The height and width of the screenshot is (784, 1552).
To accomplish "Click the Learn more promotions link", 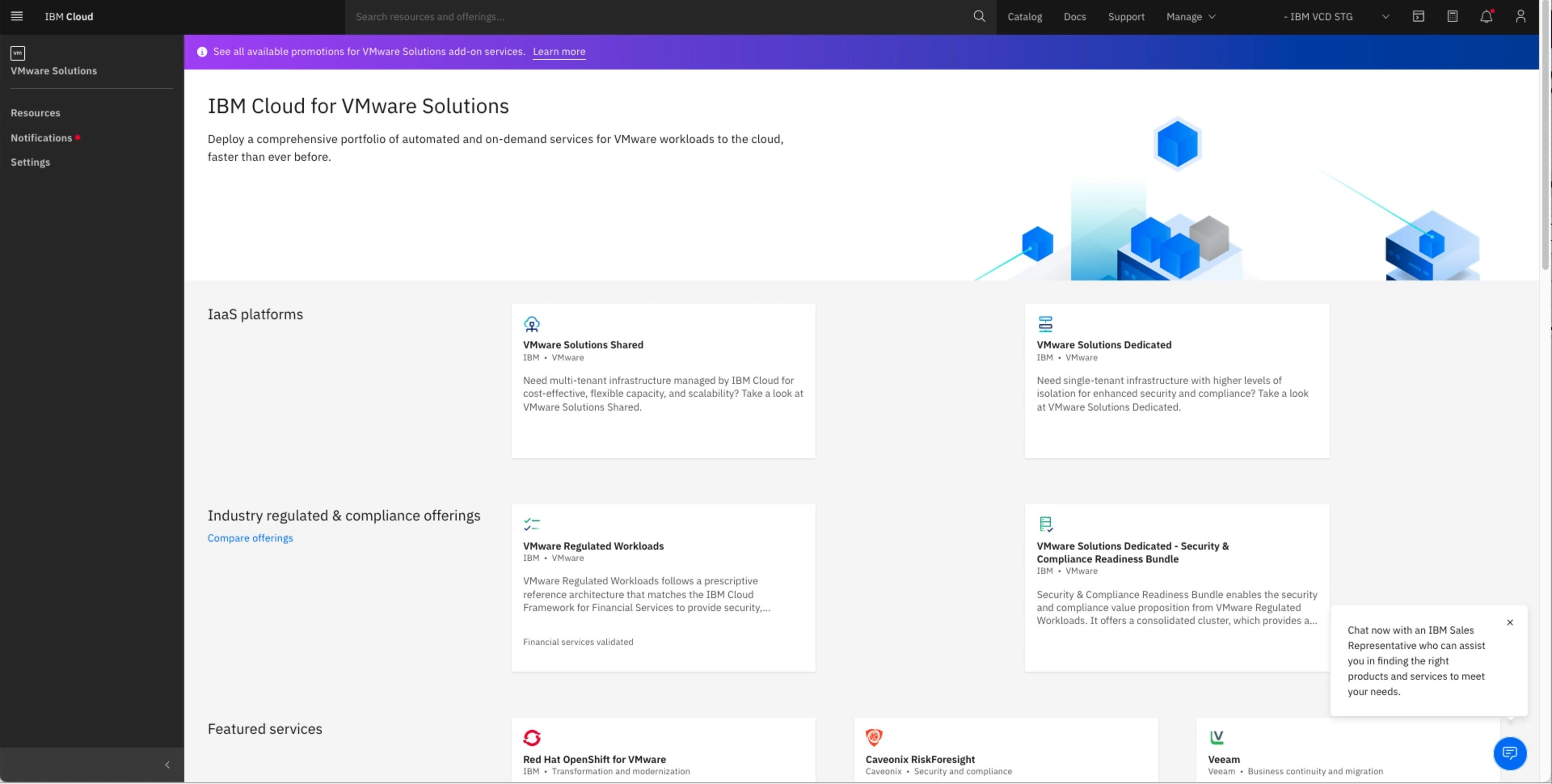I will tap(559, 52).
